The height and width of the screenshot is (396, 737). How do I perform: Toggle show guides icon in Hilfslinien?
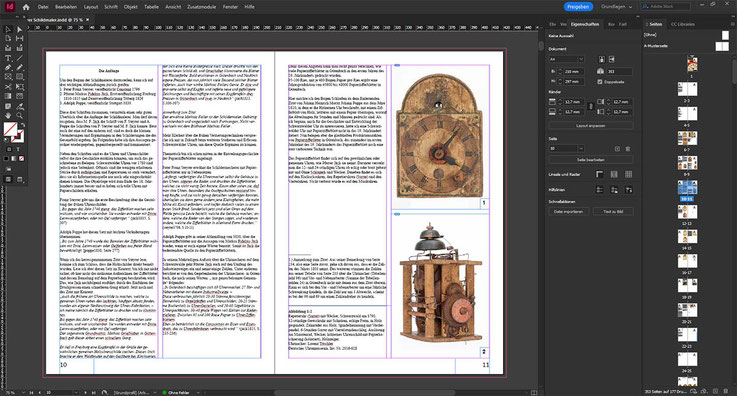(599, 190)
